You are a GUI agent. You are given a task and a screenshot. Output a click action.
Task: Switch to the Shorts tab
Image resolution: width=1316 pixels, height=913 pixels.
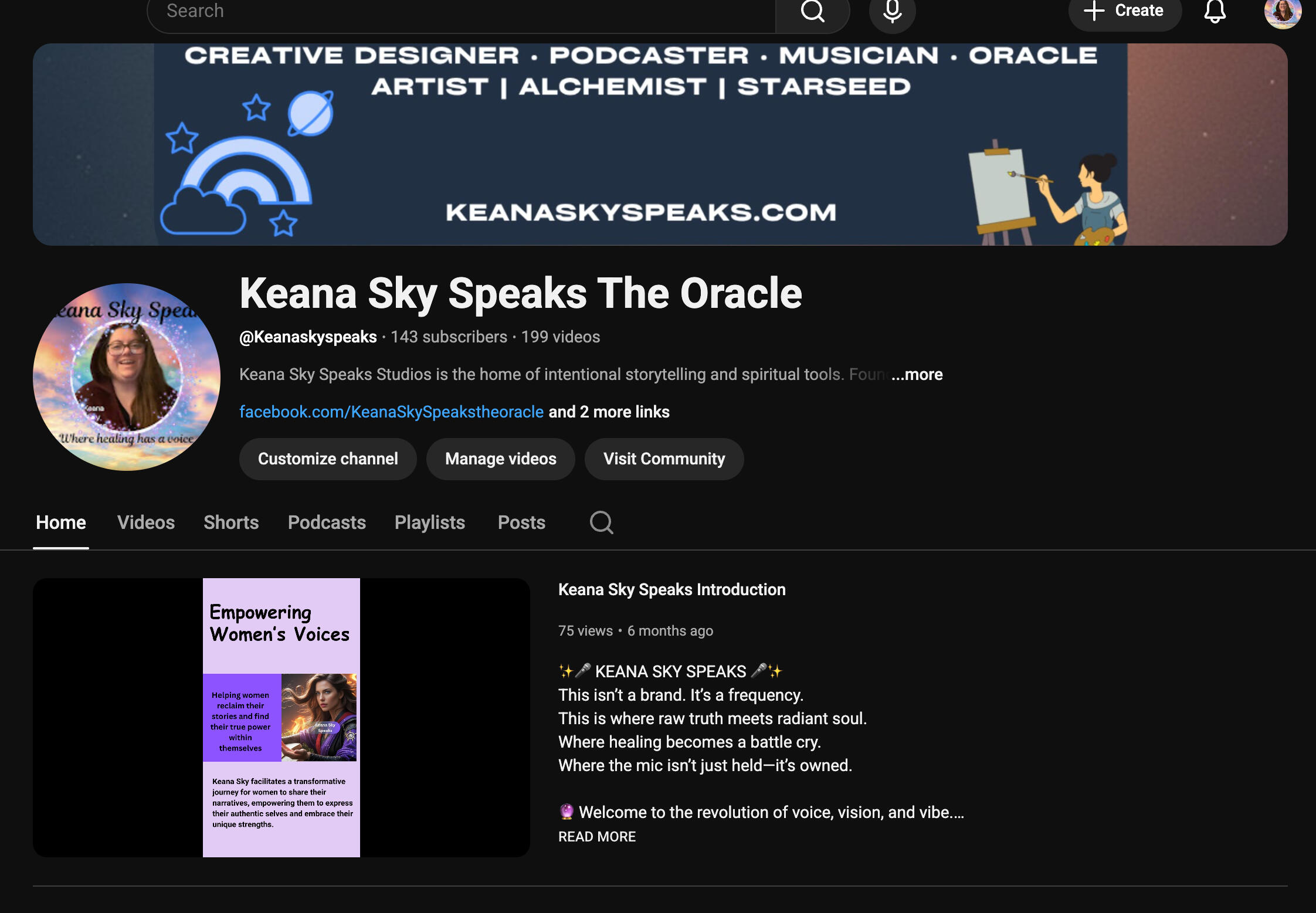coord(231,522)
